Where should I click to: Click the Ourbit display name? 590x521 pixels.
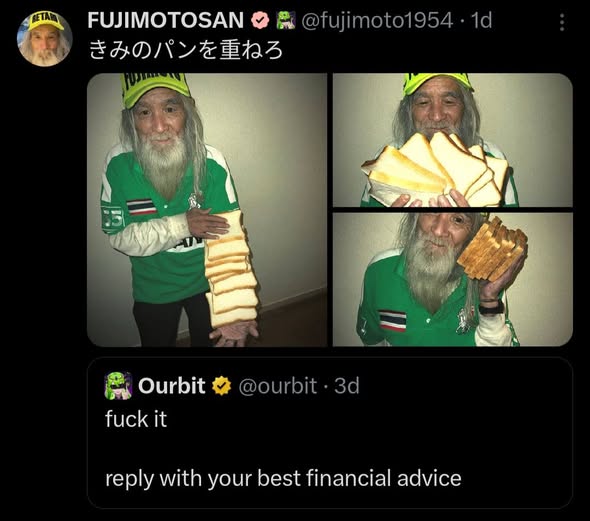[x=172, y=386]
